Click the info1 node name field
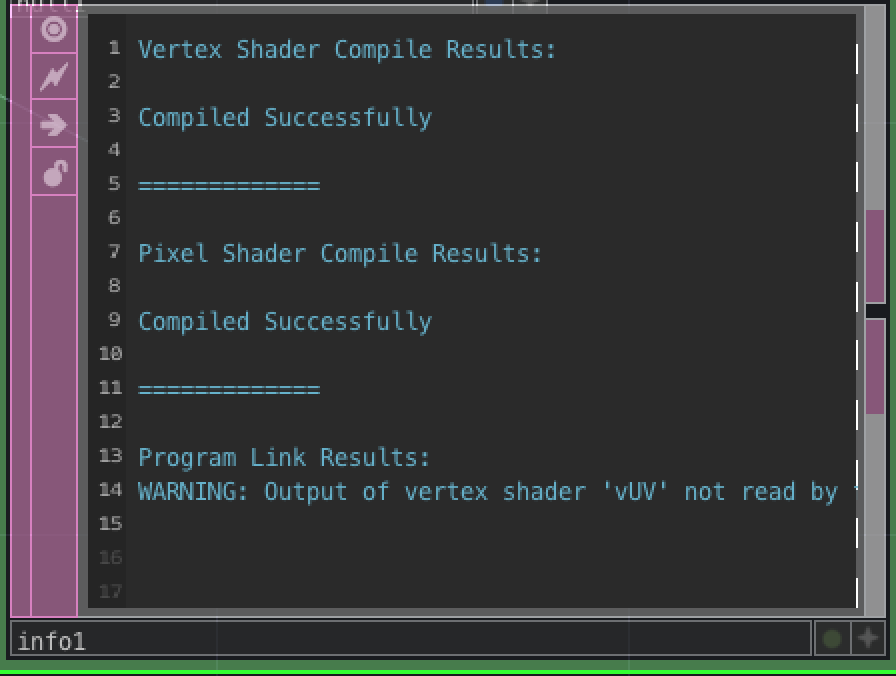 coord(410,640)
